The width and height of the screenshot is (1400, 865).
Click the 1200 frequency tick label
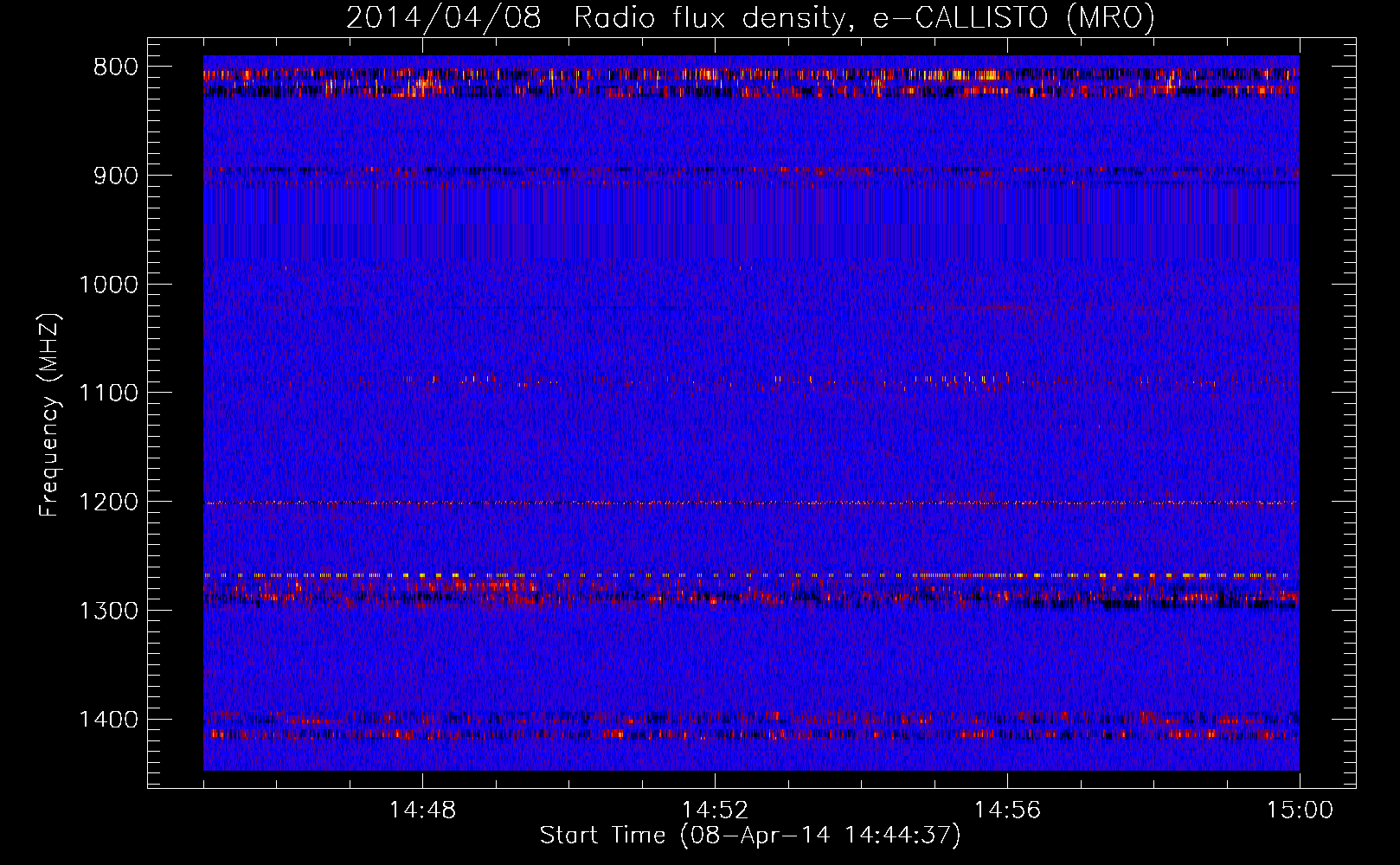click(x=108, y=502)
